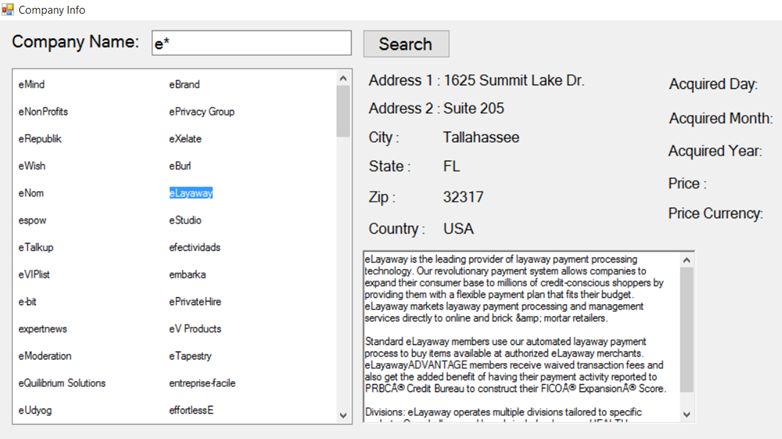Choose eRepublik from the results
The image size is (782, 439).
click(40, 139)
